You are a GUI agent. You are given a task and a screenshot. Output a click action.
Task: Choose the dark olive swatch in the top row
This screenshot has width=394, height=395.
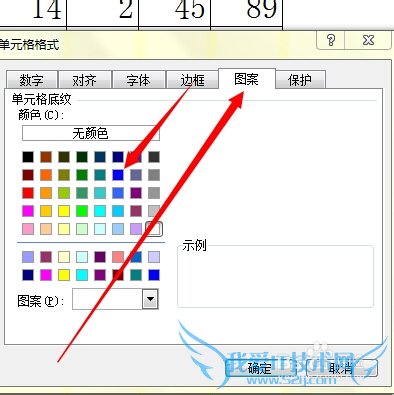[64, 157]
